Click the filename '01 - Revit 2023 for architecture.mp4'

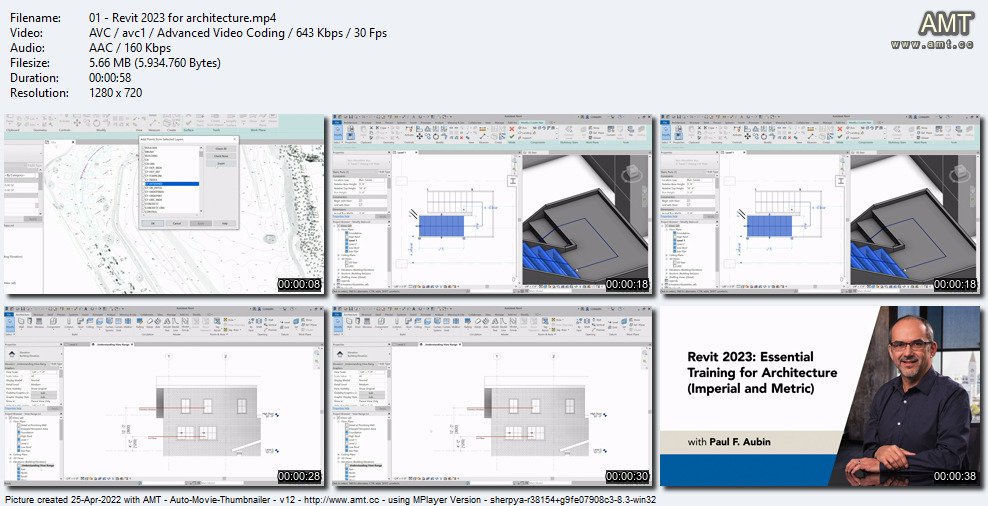183,18
